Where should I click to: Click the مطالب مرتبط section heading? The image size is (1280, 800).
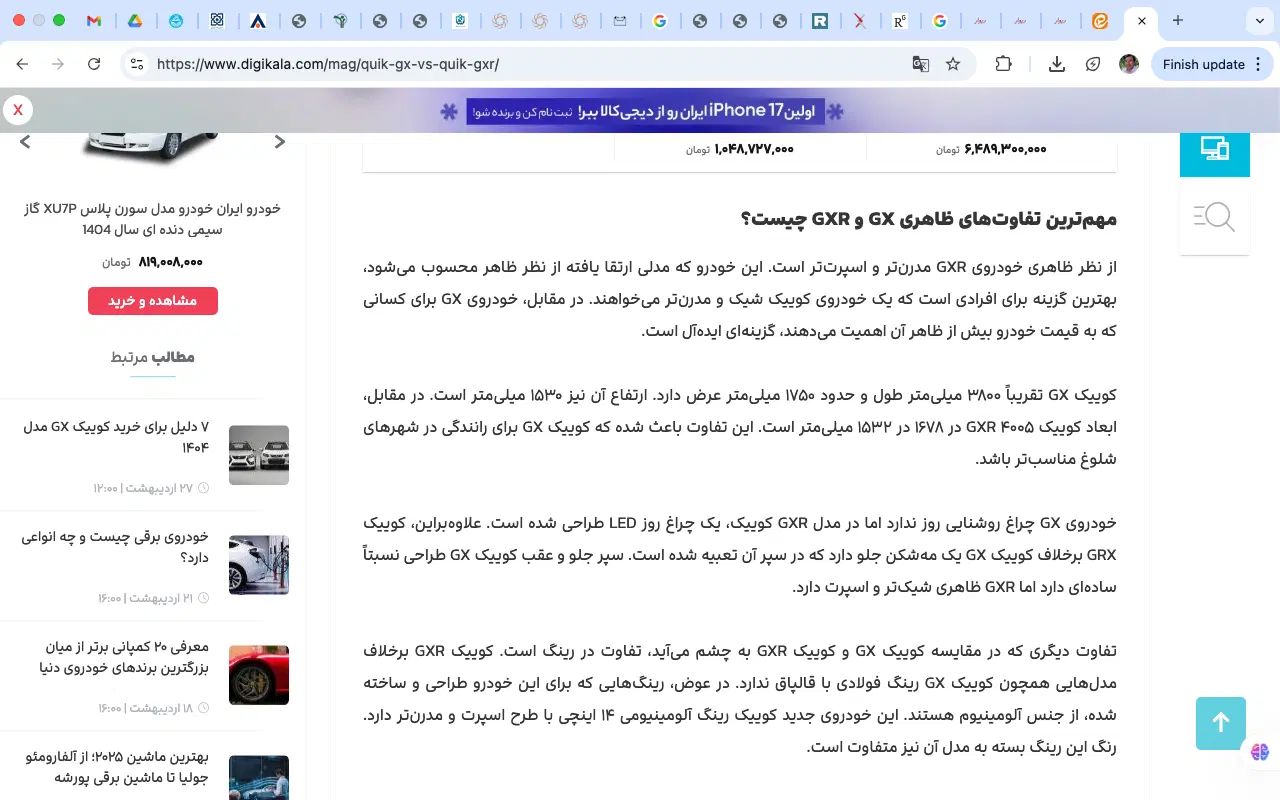coord(153,357)
